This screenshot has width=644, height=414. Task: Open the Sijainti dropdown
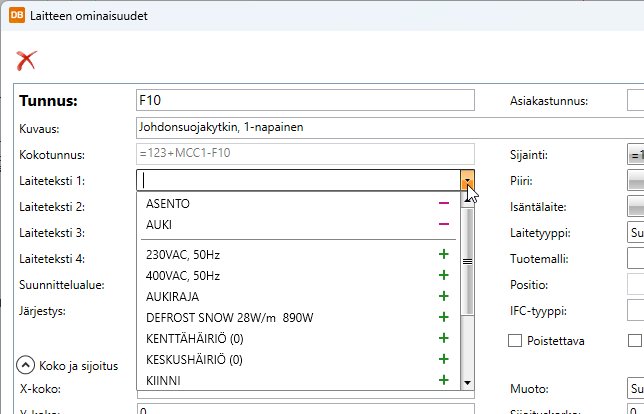tap(635, 156)
